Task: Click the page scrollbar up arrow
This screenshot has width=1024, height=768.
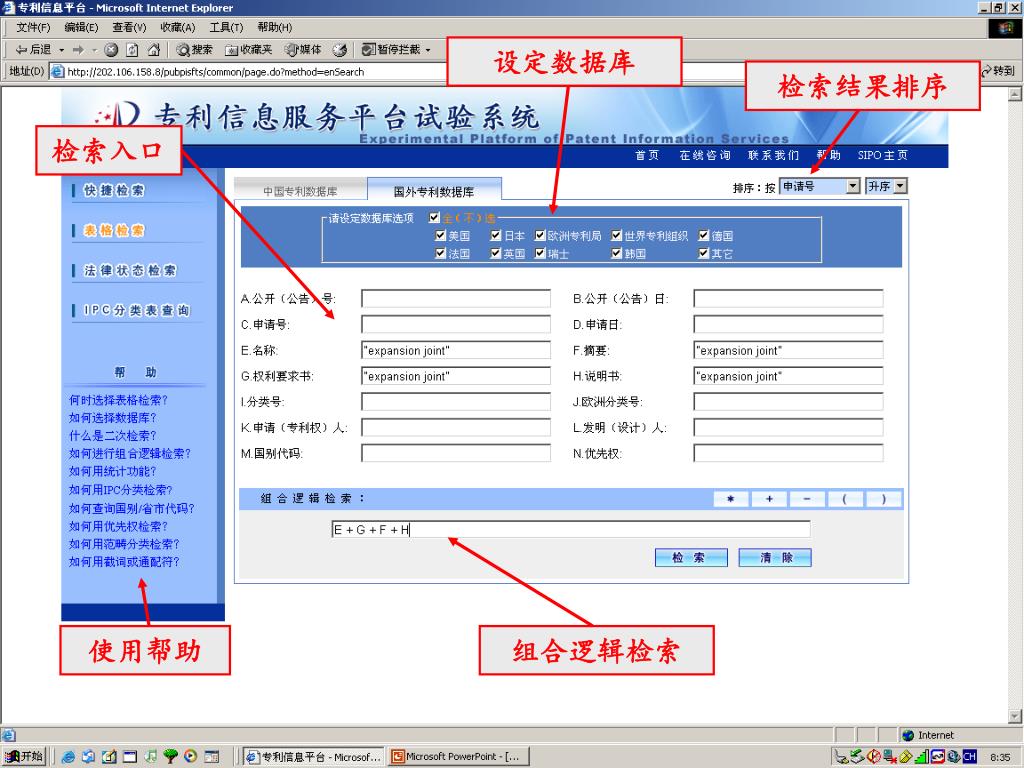Action: tap(1015, 95)
